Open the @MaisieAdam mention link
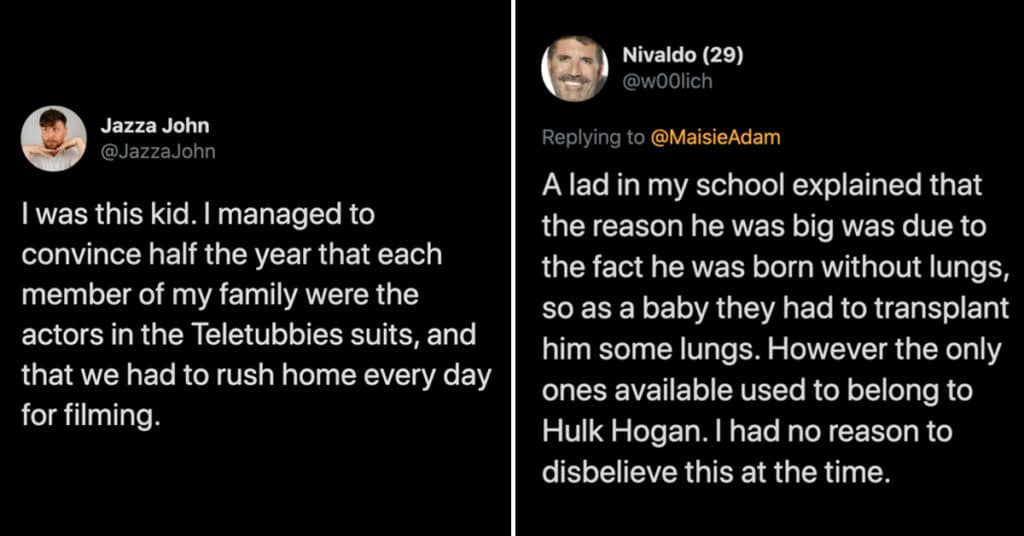 coord(715,138)
